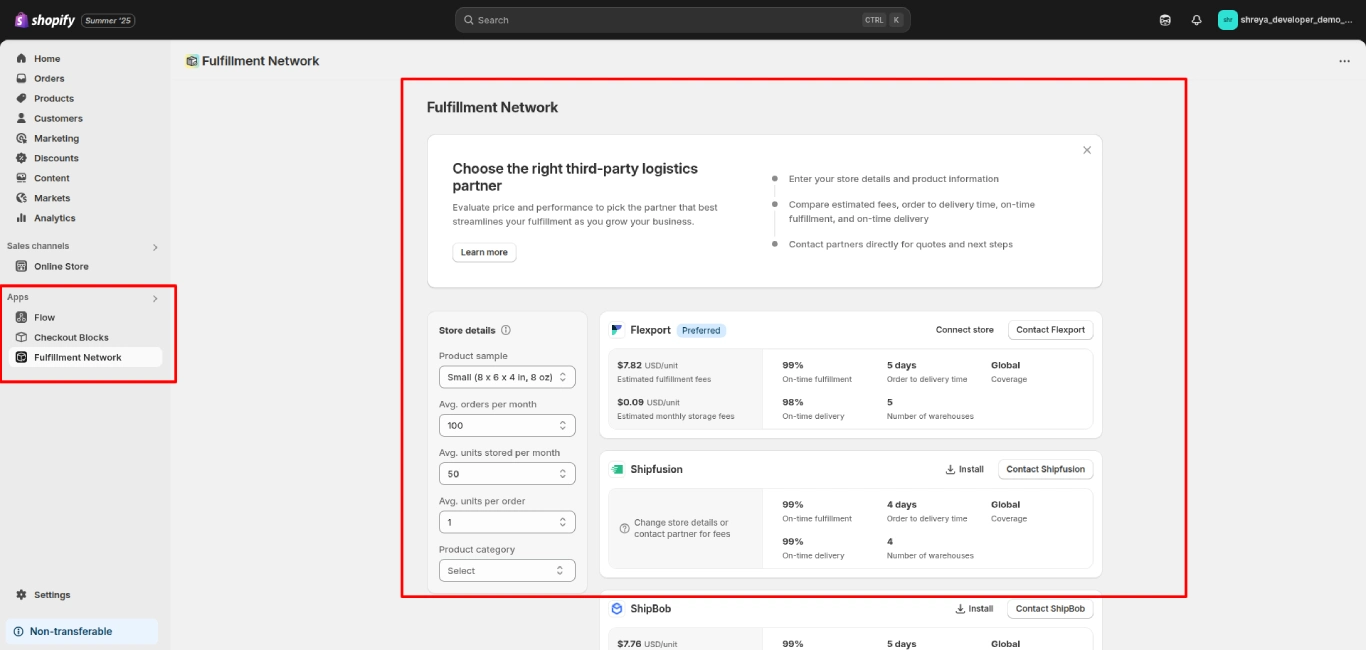Screen dimensions: 1366x650
Task: Click the Contact ShipBob button
Action: point(1050,609)
